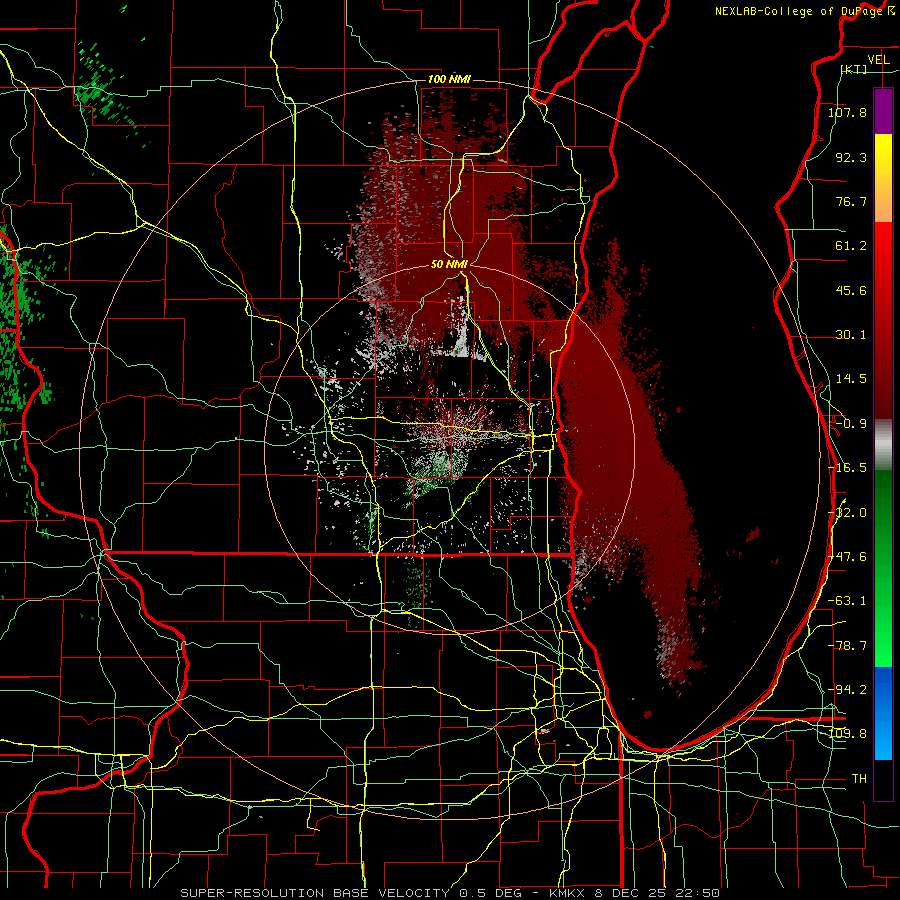This screenshot has height=900, width=900.
Task: Pick the purple segment of the color bar
Action: tap(883, 111)
